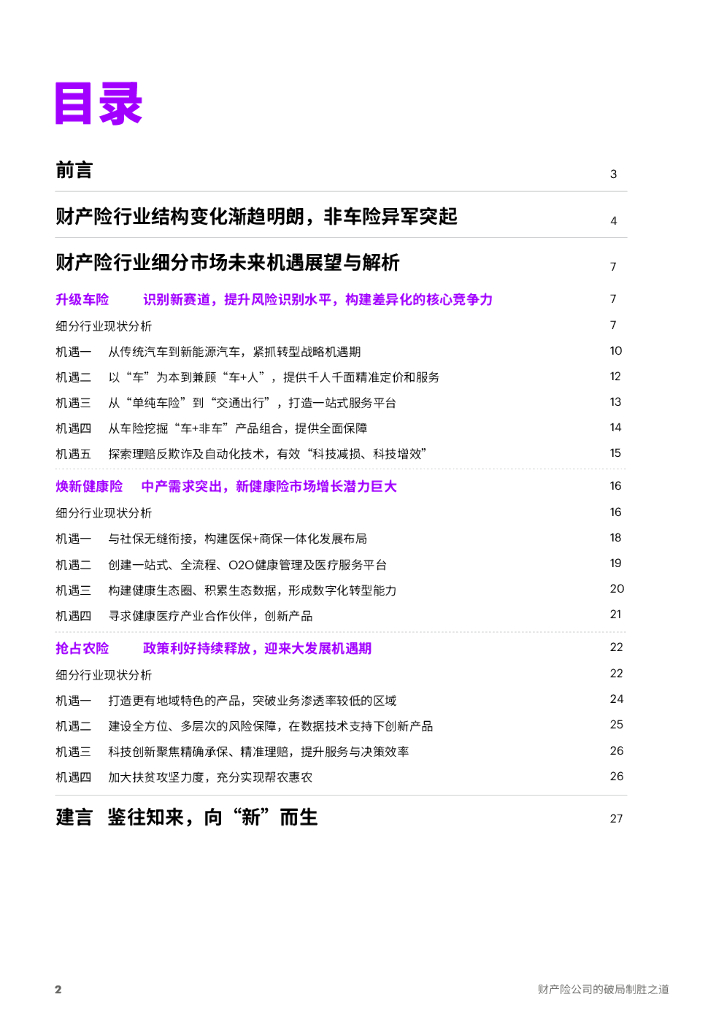Select the 抢占农险 section heading

82,648
